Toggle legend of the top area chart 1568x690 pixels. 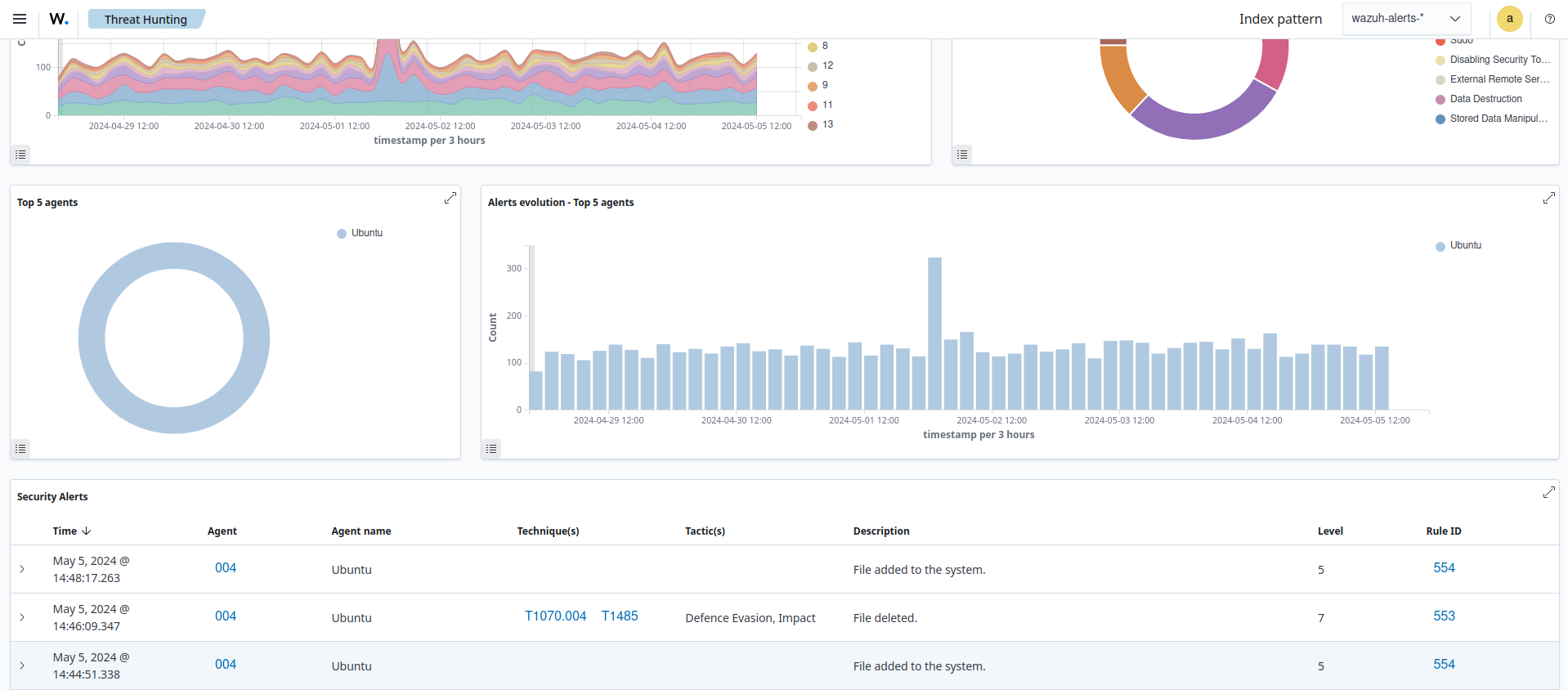20,155
